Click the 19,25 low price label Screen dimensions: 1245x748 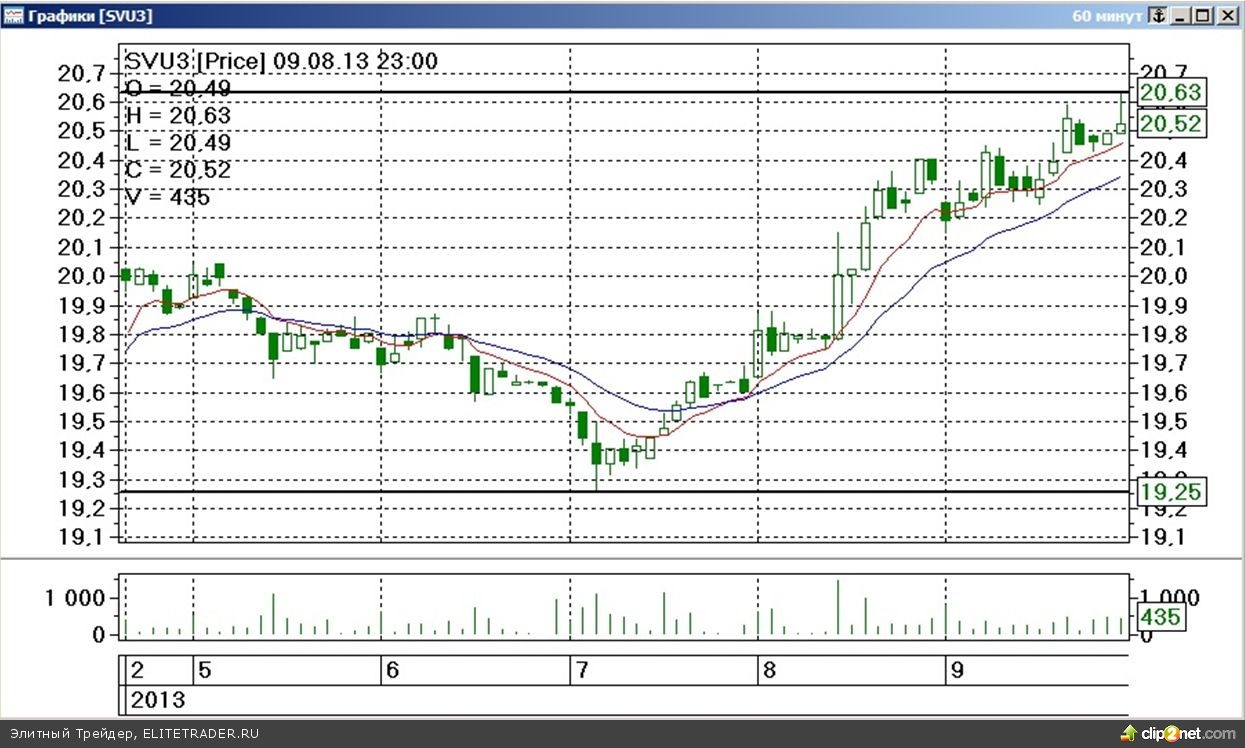pyautogui.click(x=1170, y=492)
